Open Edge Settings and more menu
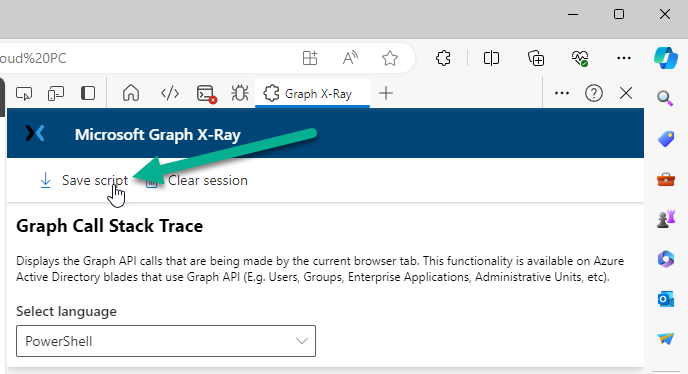Image resolution: width=688 pixels, height=374 pixels. pos(624,58)
